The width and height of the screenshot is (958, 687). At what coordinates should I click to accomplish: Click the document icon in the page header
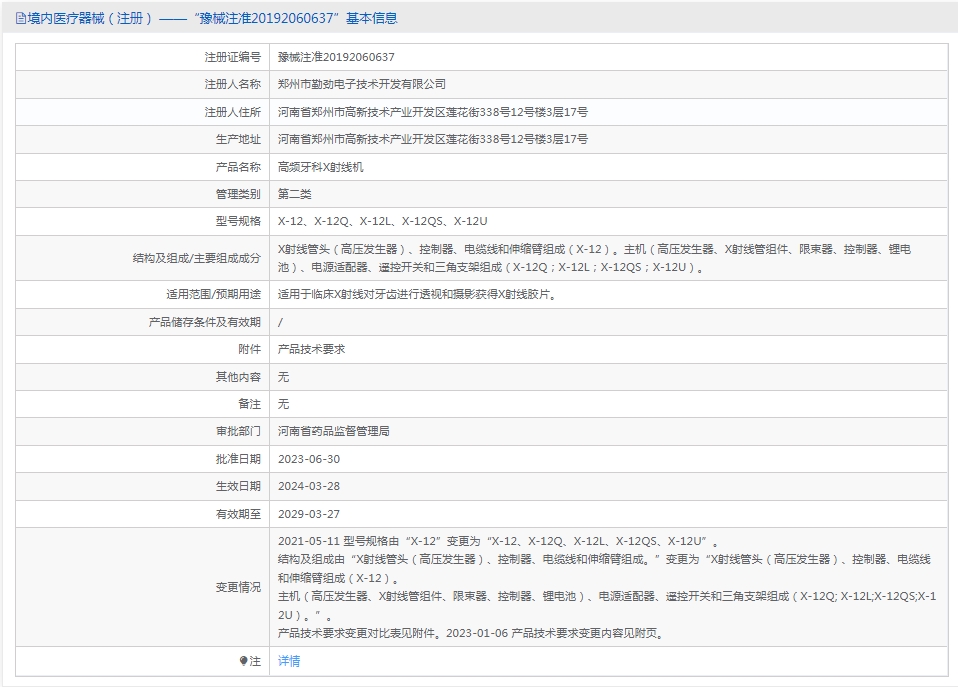click(21, 19)
